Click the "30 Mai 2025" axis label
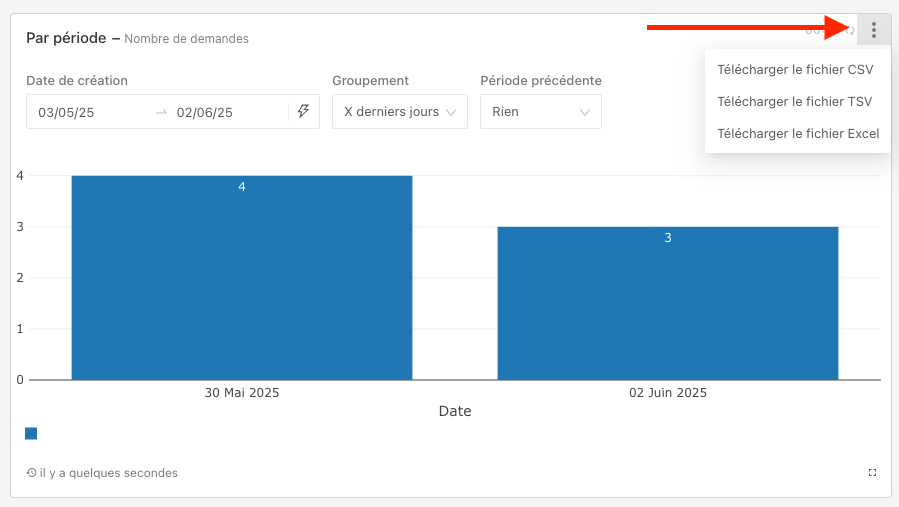Viewport: 899px width, 507px height. tap(241, 393)
